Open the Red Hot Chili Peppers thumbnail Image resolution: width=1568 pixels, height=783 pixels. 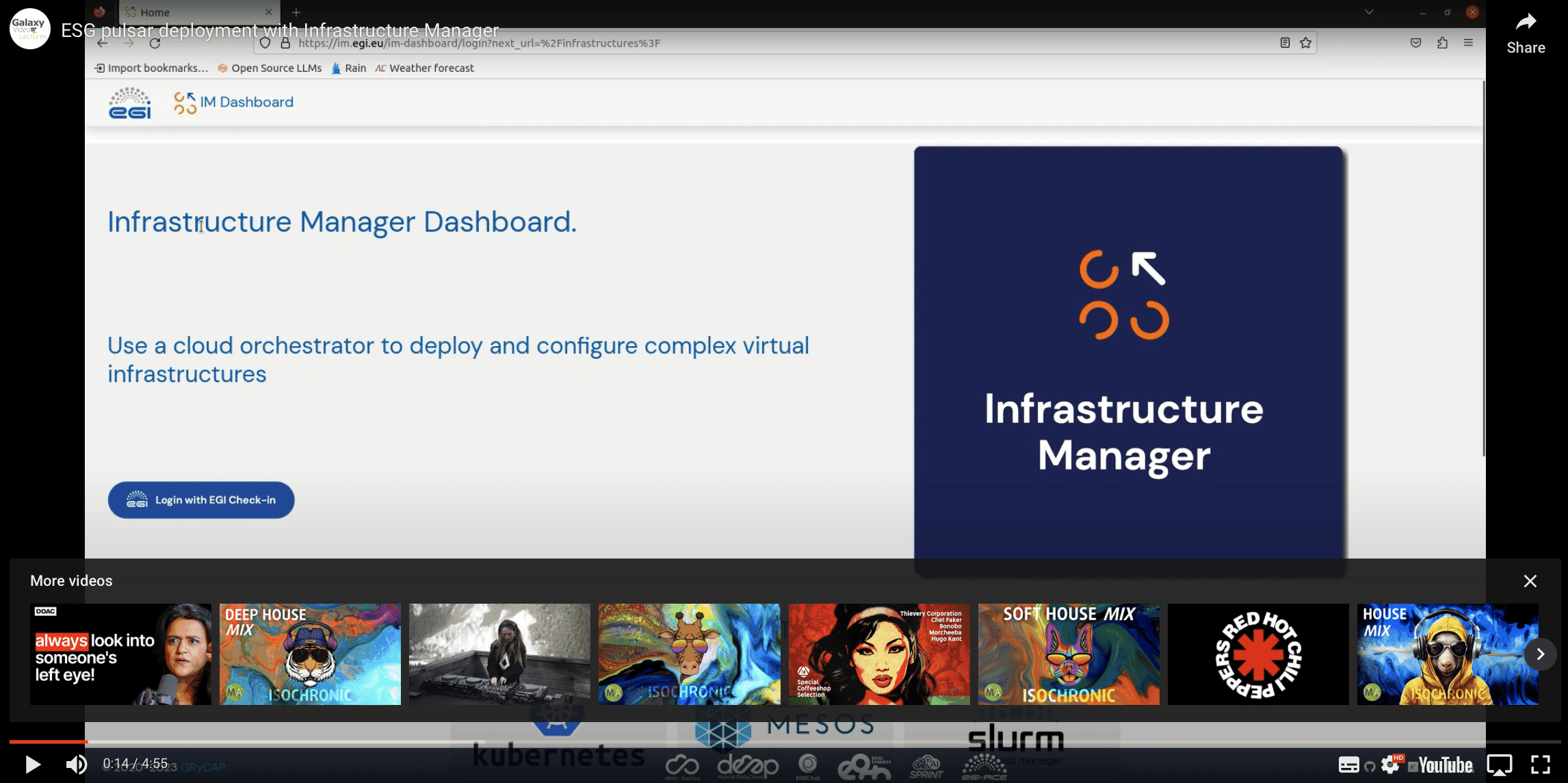point(1258,654)
